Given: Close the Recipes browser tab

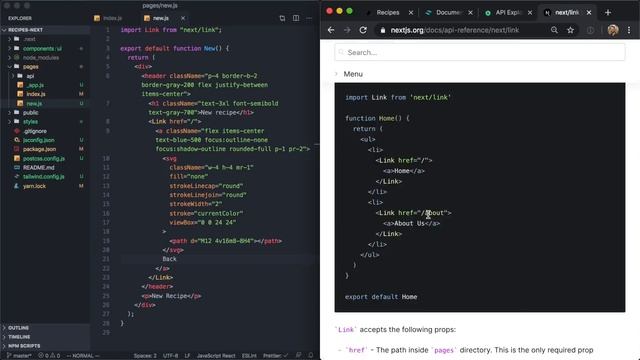Looking at the screenshot, I should [411, 13].
